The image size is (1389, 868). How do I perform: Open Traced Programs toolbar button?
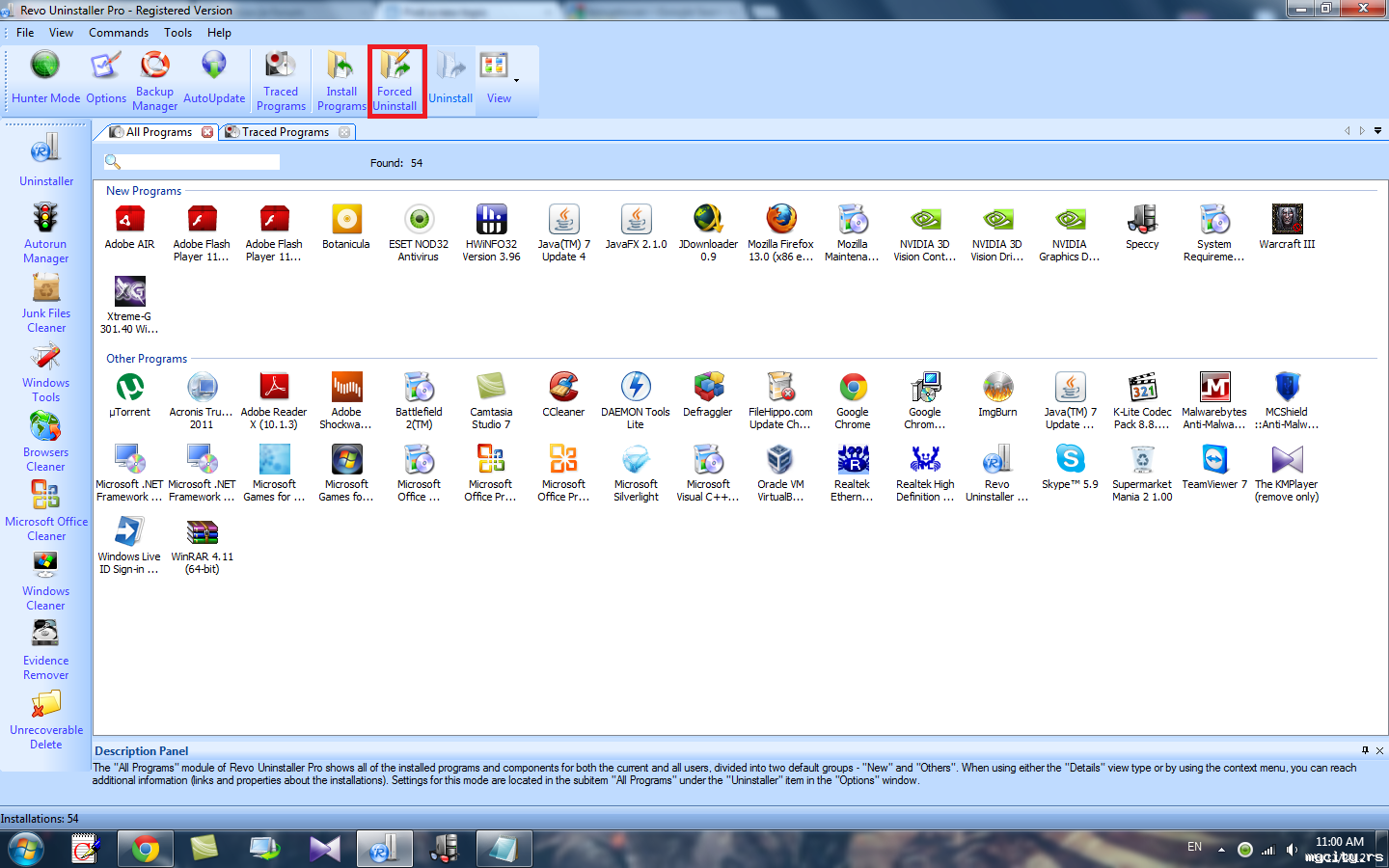coord(281,81)
